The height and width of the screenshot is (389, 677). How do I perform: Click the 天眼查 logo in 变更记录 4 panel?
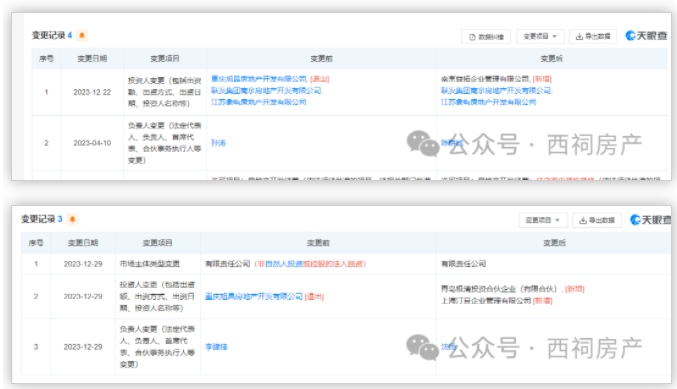(646, 36)
